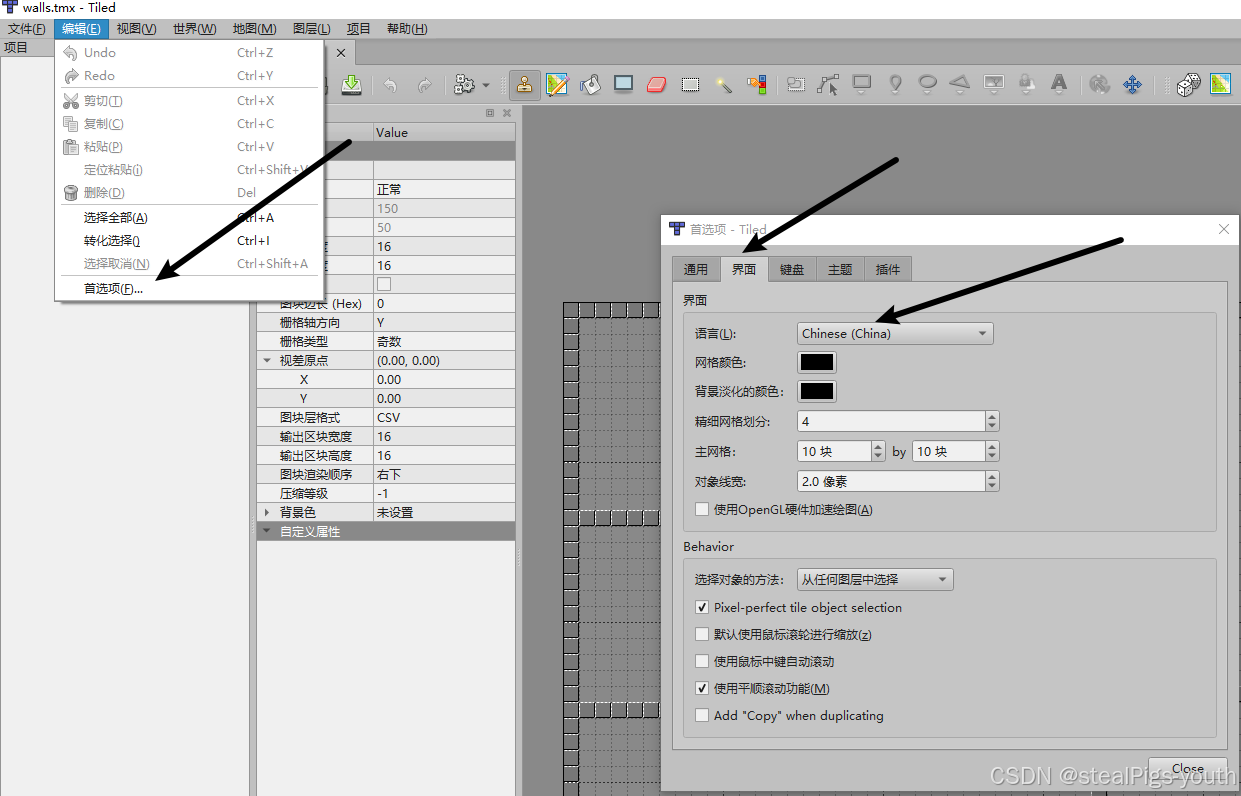Screen dimensions: 1241x796
Task: Enable Add "Copy" when duplicating checkbox
Action: click(x=702, y=716)
